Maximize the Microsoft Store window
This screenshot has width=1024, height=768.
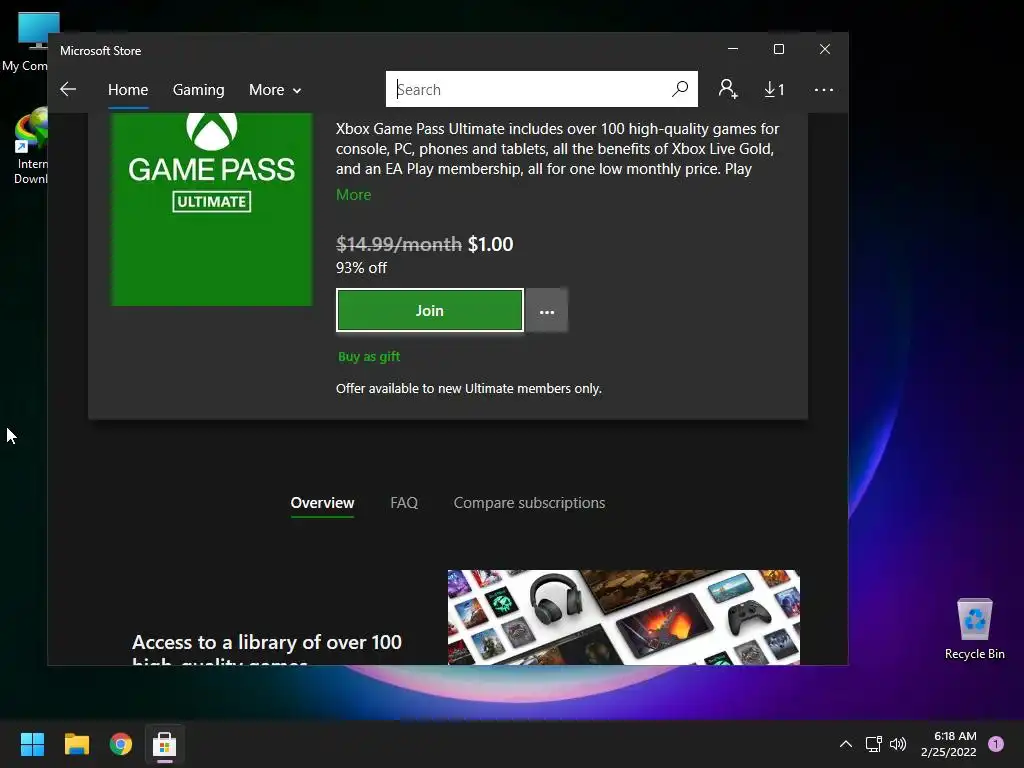[778, 49]
